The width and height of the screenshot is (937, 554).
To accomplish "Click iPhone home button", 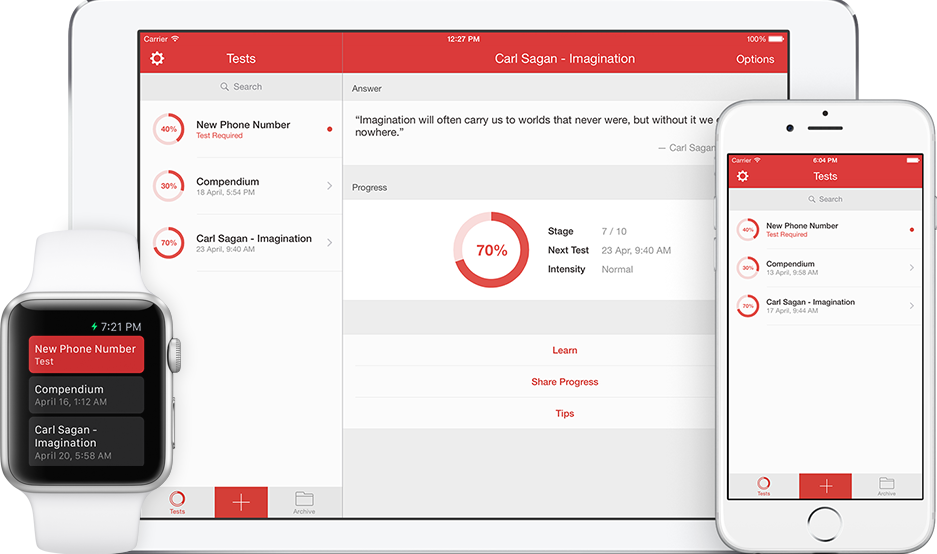I will [825, 525].
